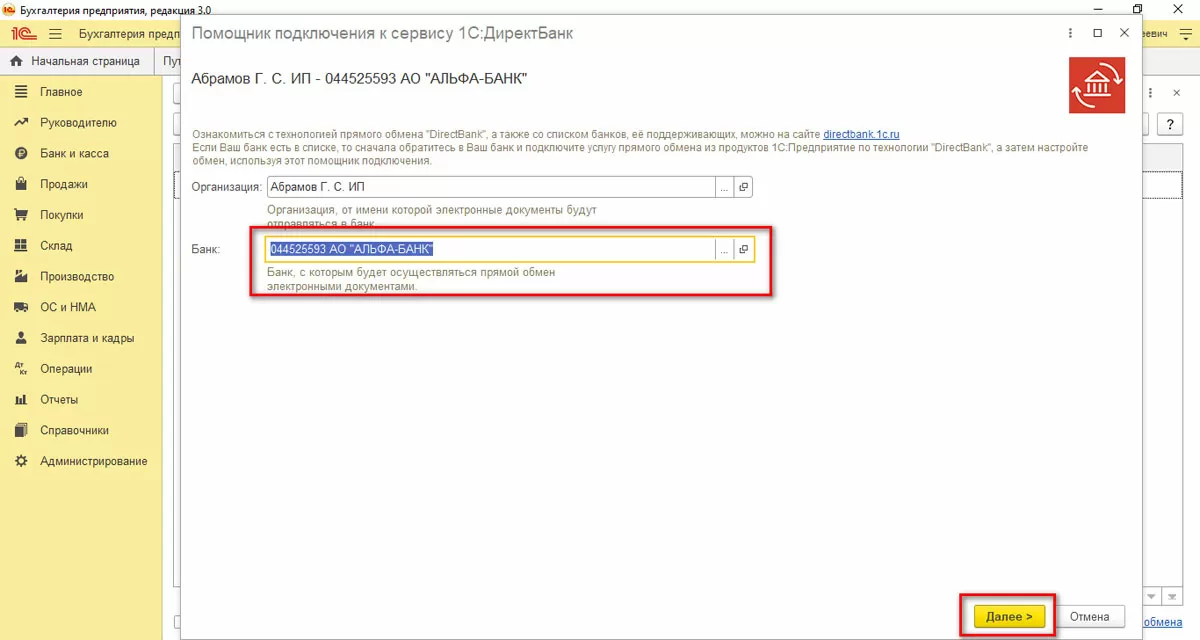Open the selected Банк record
The image size is (1200, 640).
pyautogui.click(x=743, y=250)
